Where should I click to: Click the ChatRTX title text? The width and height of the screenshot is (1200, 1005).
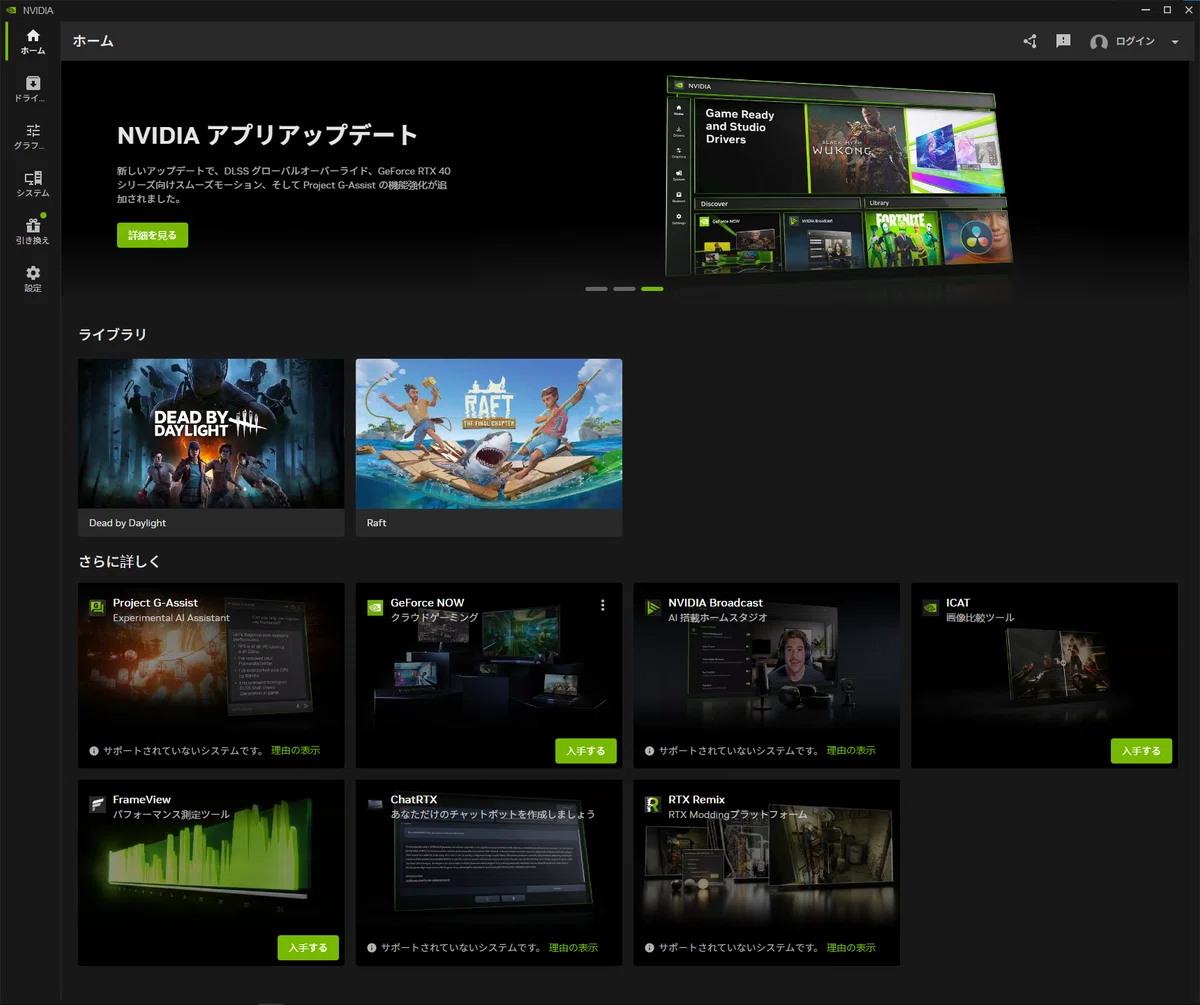414,800
